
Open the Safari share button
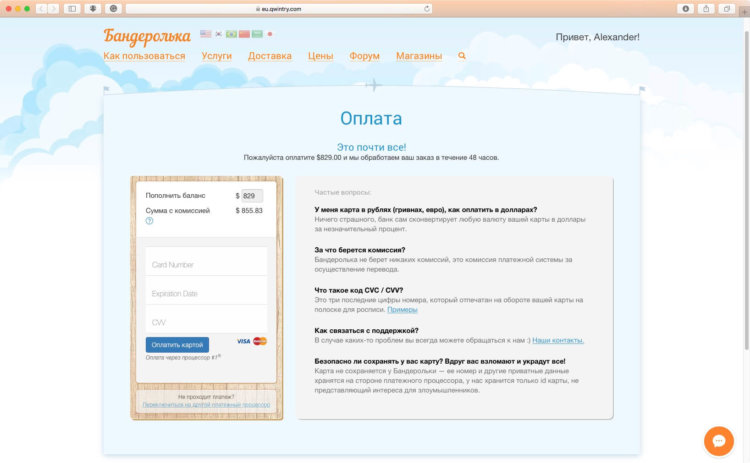coord(706,9)
